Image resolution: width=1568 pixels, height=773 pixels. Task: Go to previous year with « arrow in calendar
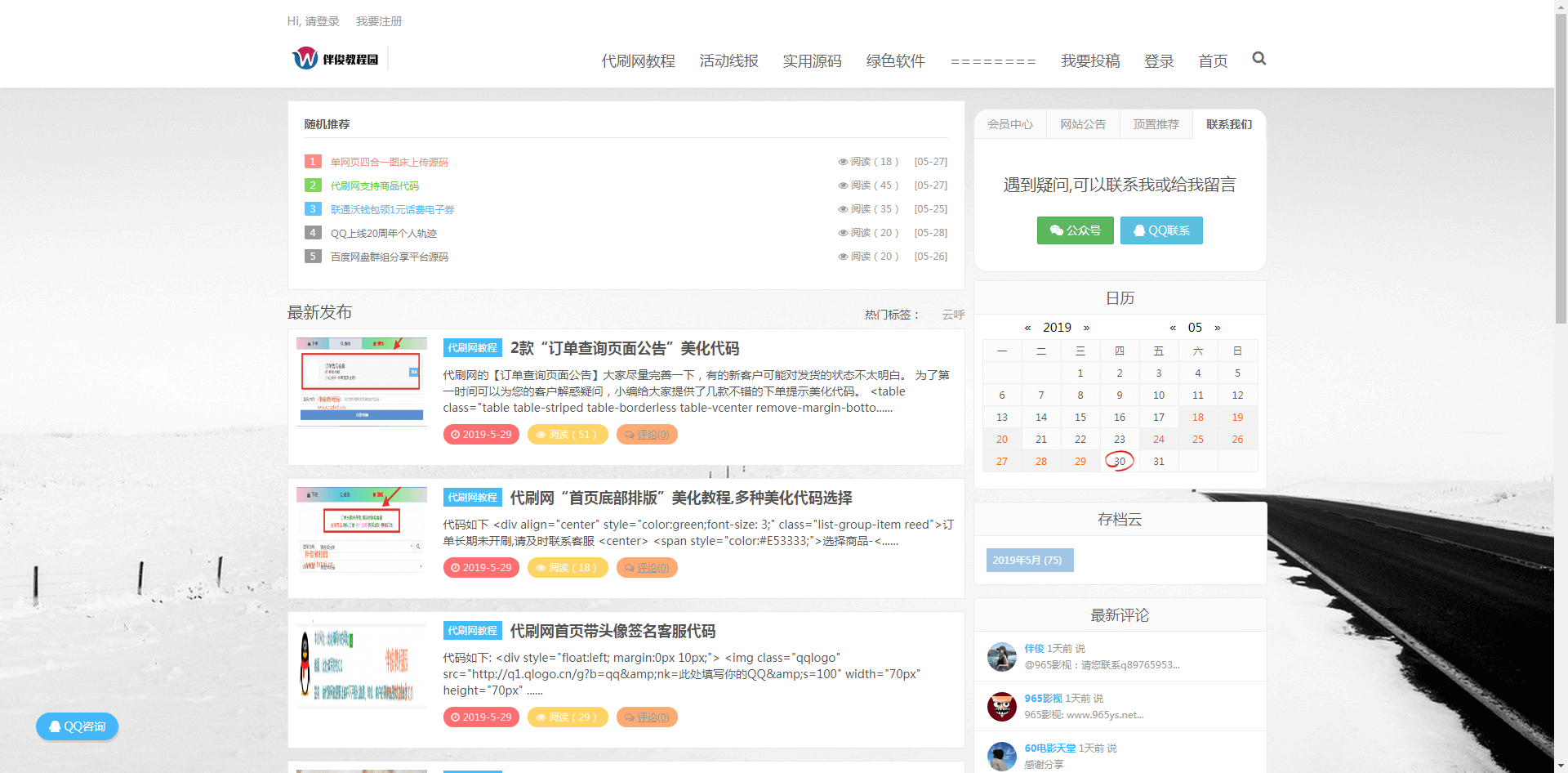pos(1028,327)
